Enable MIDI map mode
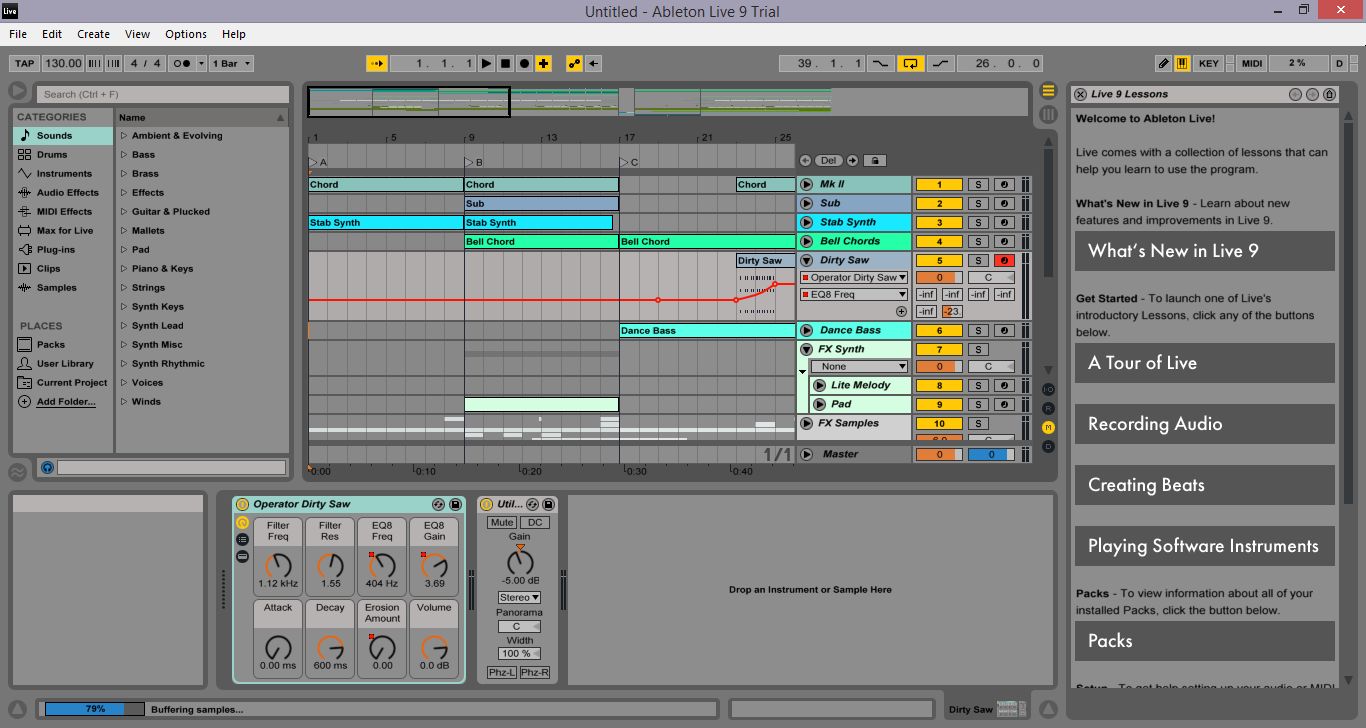The image size is (1366, 728). [1252, 63]
